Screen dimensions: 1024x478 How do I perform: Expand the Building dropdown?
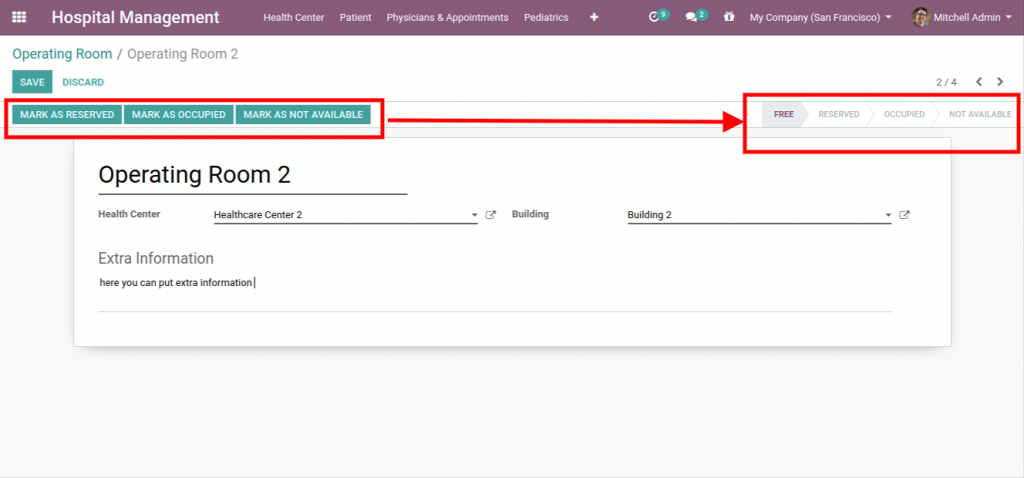(887, 215)
